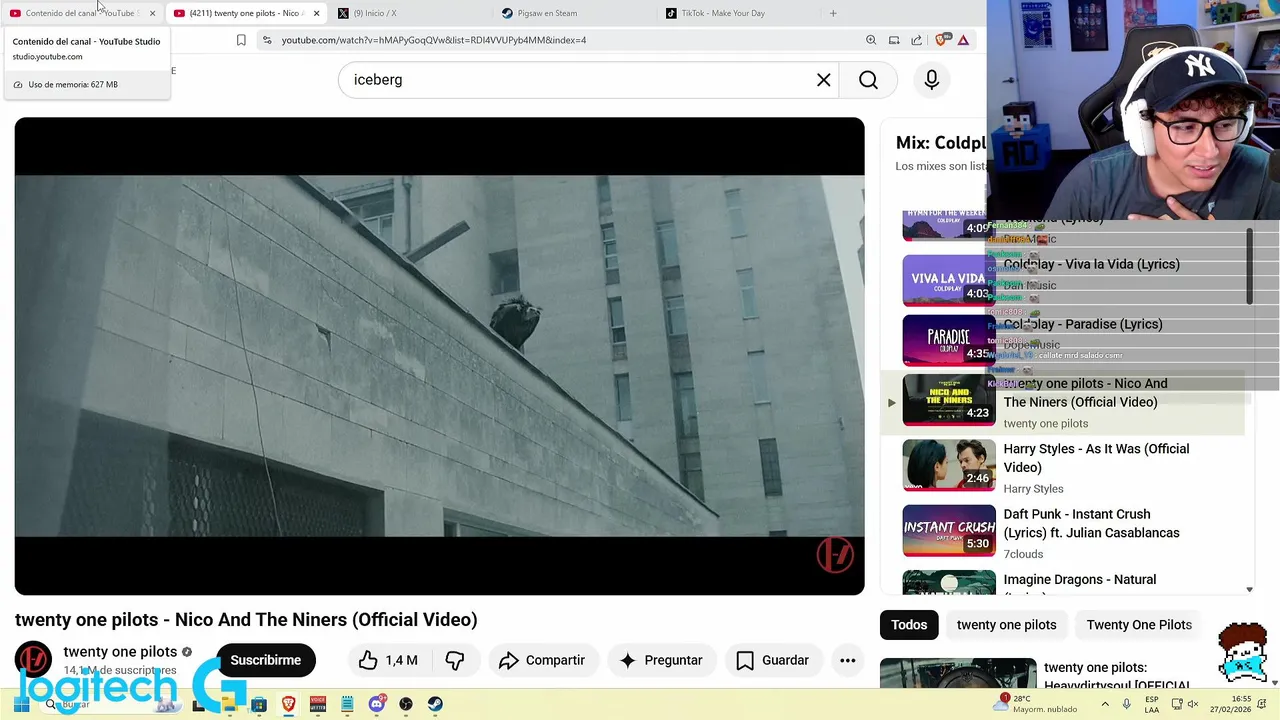Click the tray microphone icon
This screenshot has height=720, width=1280.
1127,704
